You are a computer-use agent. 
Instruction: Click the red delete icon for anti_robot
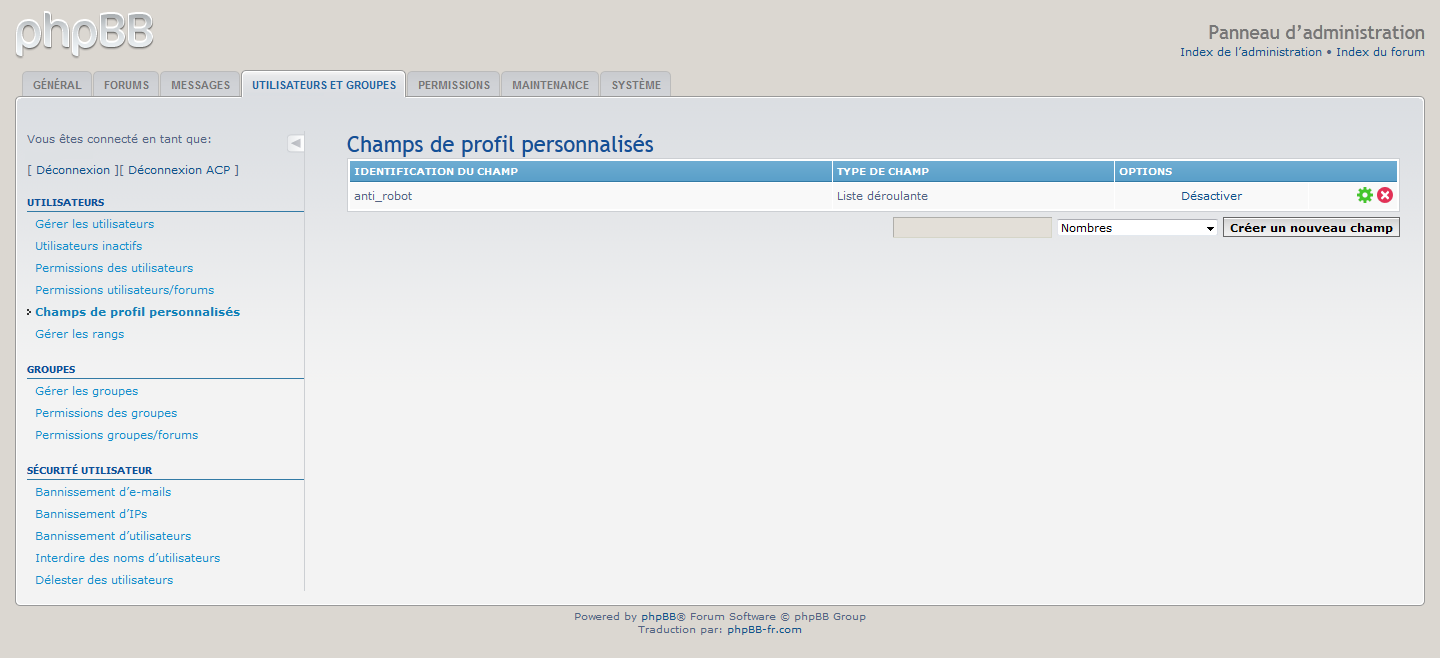pyautogui.click(x=1385, y=196)
